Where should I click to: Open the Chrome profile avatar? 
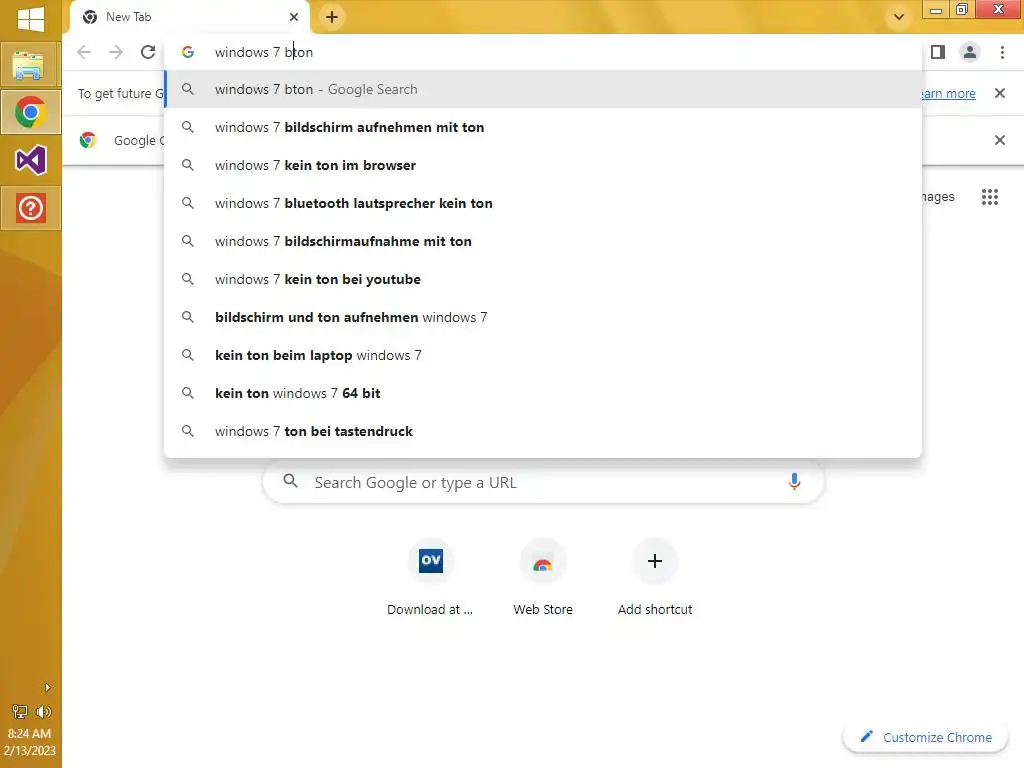pyautogui.click(x=970, y=52)
